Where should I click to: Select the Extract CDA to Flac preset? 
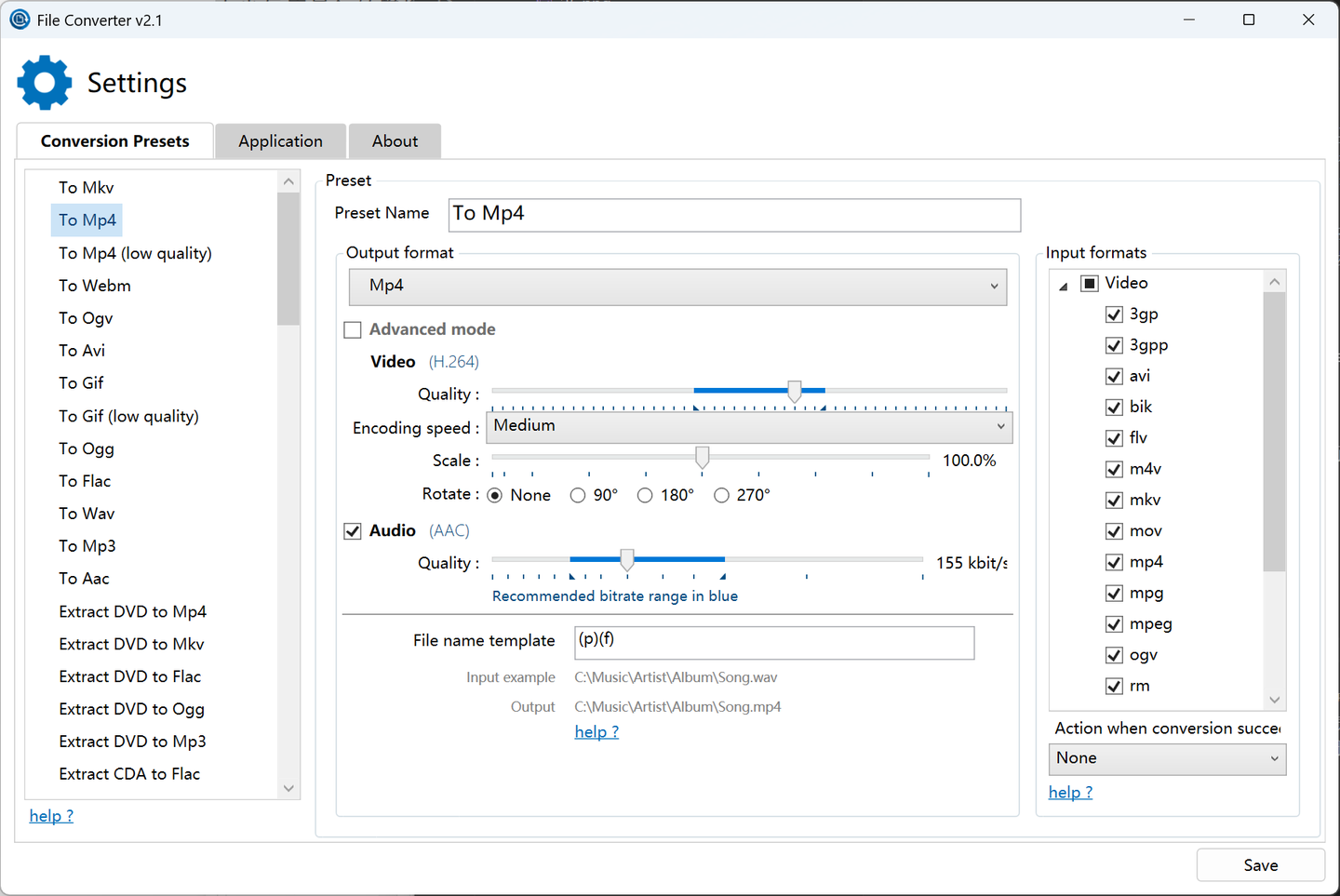coord(129,774)
